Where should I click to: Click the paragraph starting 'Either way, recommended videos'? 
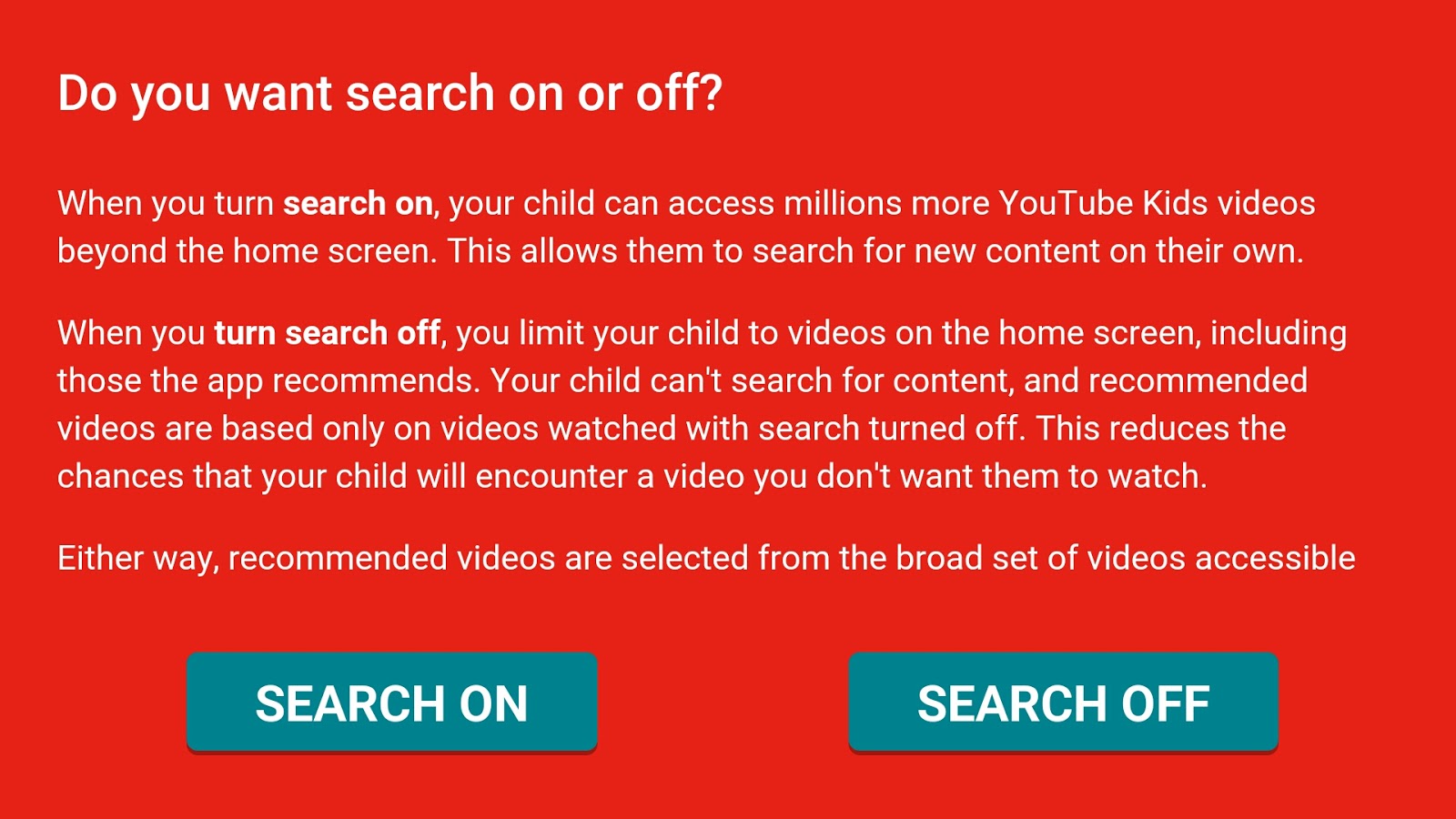click(x=706, y=558)
